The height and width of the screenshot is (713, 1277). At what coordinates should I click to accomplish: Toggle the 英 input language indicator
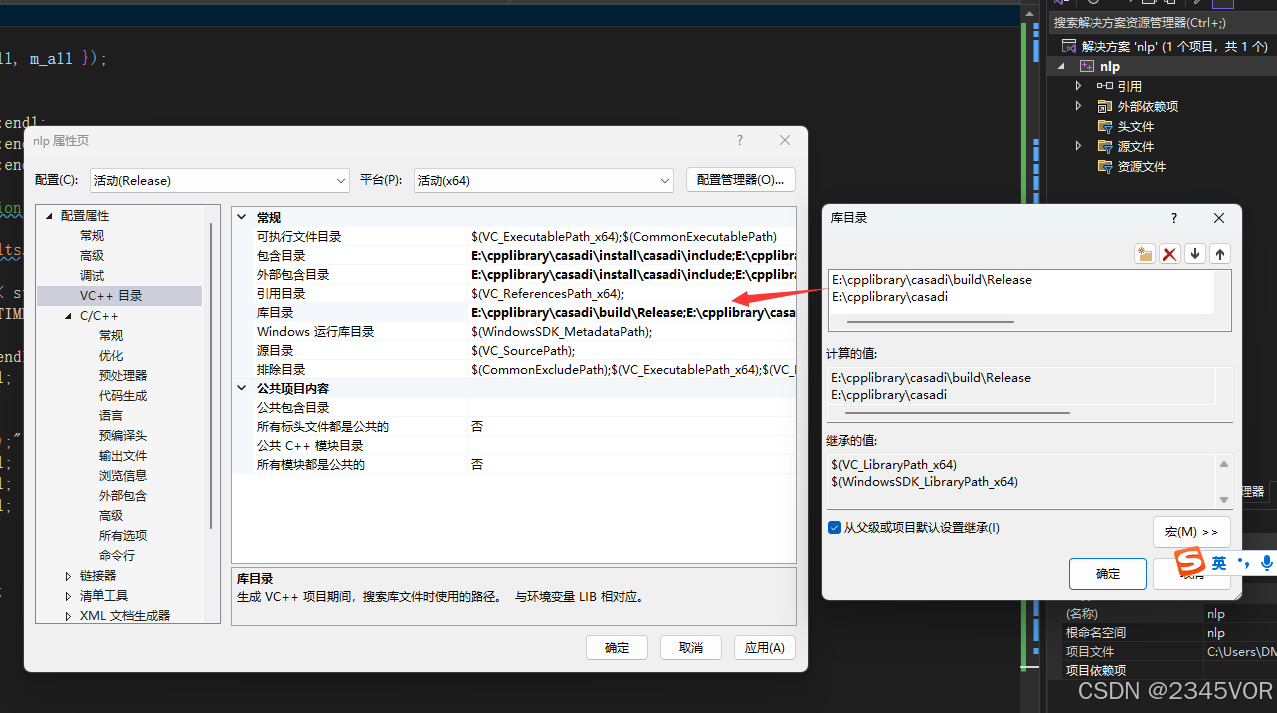click(x=1219, y=562)
